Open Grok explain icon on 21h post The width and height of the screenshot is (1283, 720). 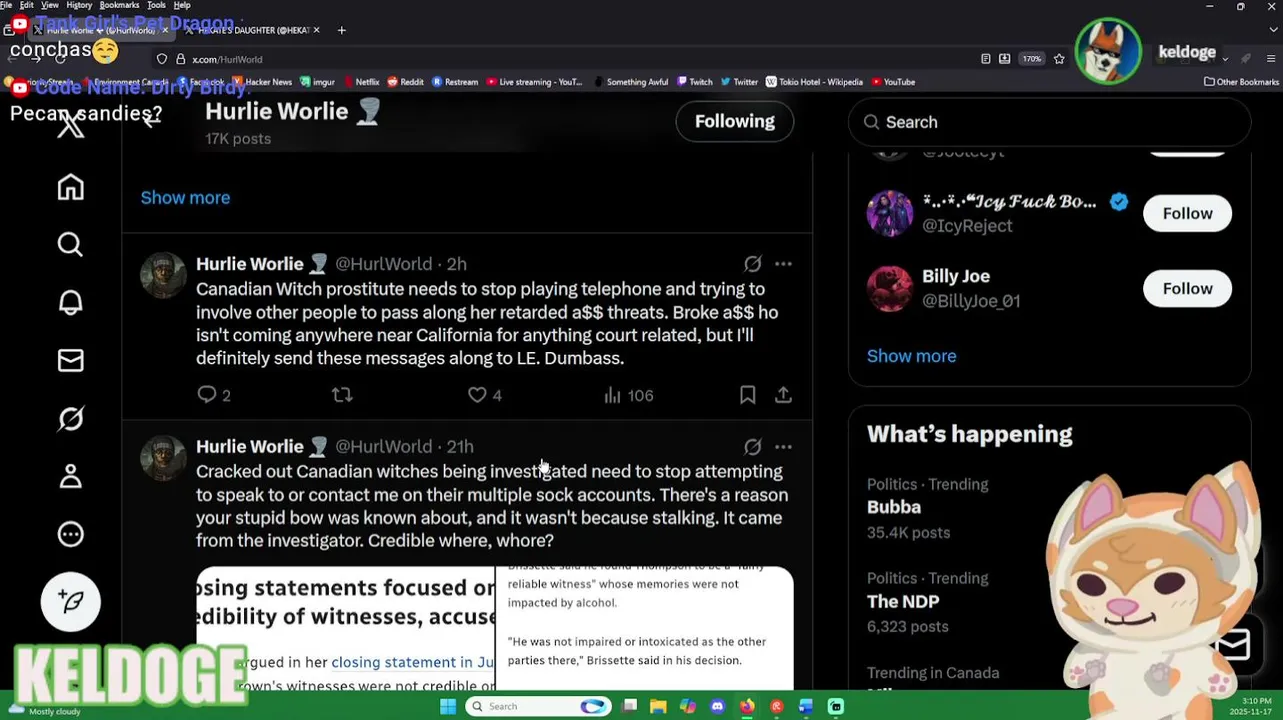click(x=752, y=447)
